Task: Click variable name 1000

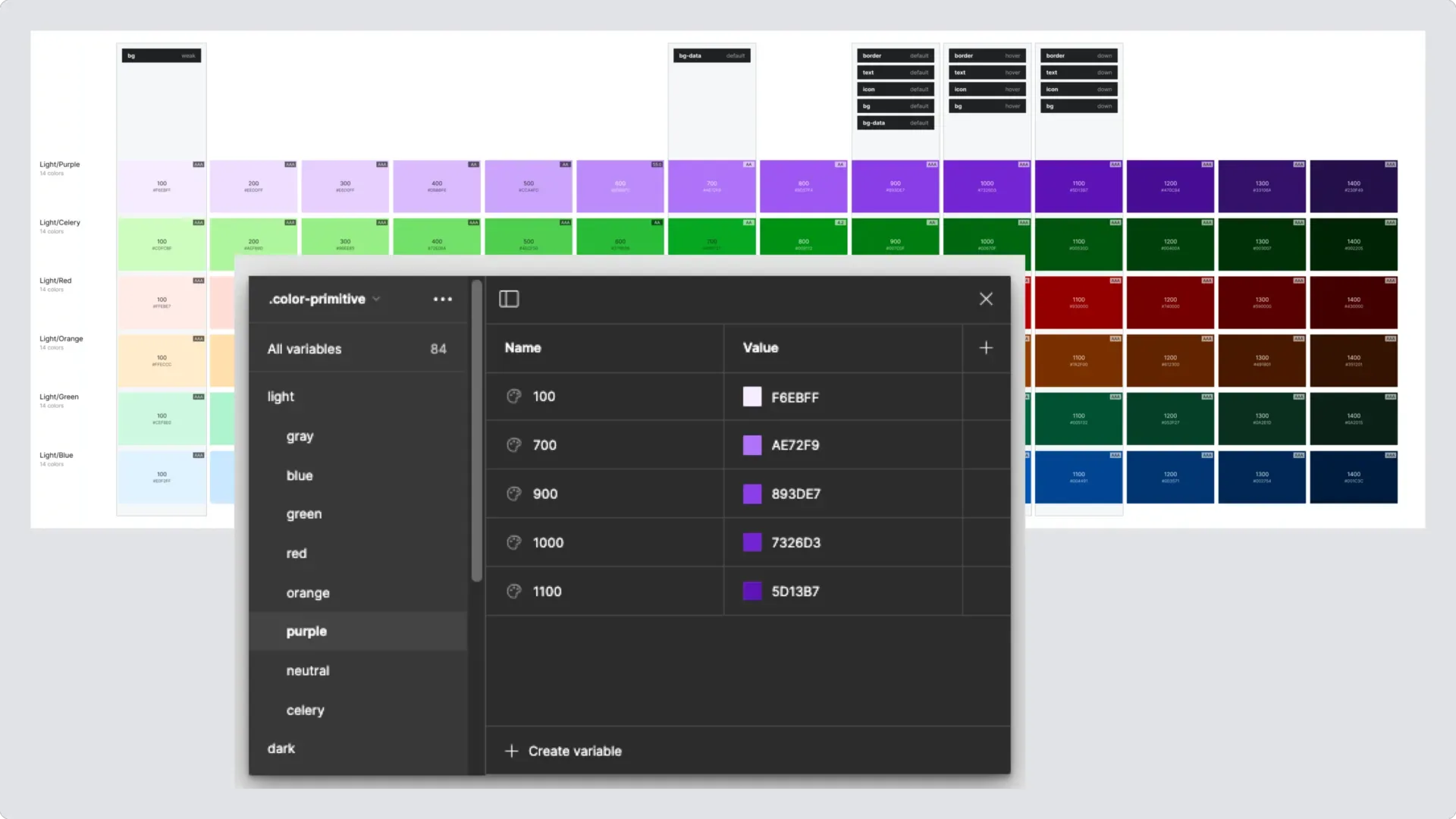Action: click(x=548, y=543)
